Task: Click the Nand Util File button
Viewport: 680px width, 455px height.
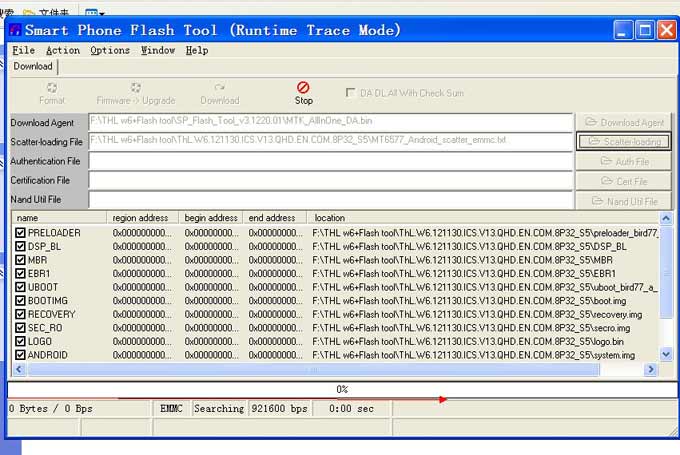Action: click(624, 201)
